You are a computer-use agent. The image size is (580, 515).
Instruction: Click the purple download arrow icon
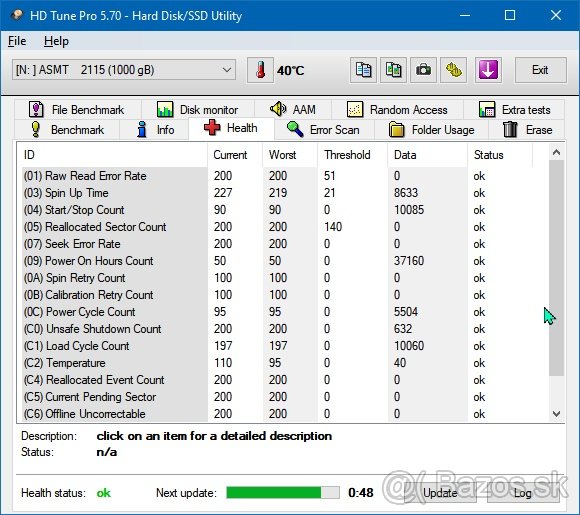pyautogui.click(x=488, y=70)
